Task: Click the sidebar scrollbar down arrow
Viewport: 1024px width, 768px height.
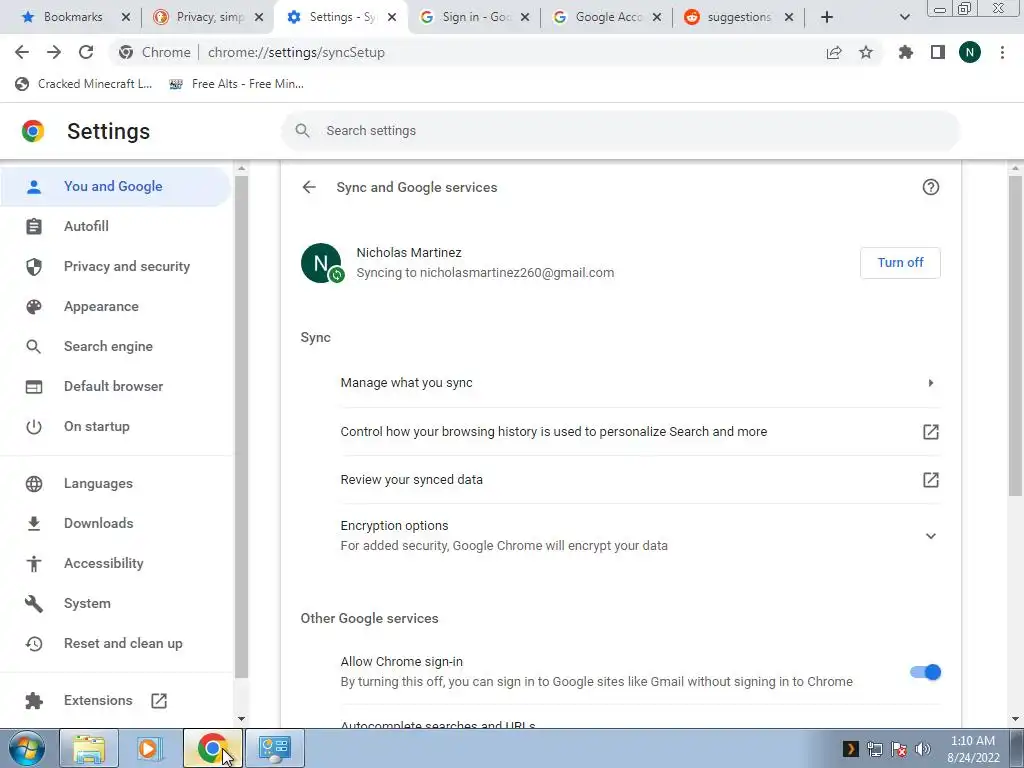Action: tap(241, 719)
